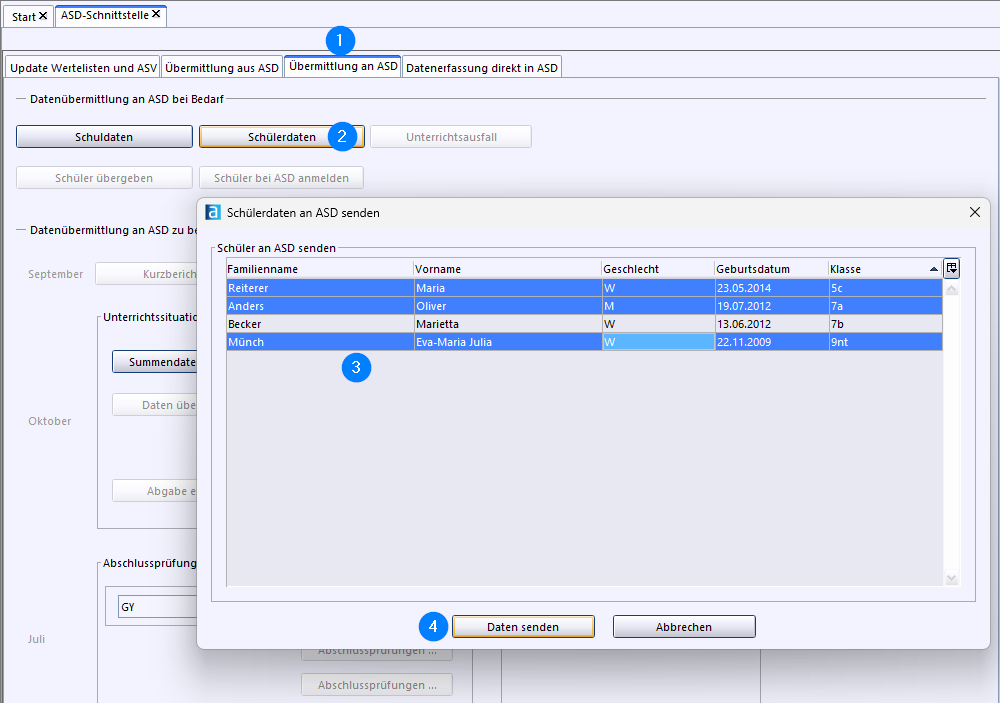Screen dimensions: 1000x703
Task: Open the Update Wertelisten und ASV tab
Action: [83, 68]
